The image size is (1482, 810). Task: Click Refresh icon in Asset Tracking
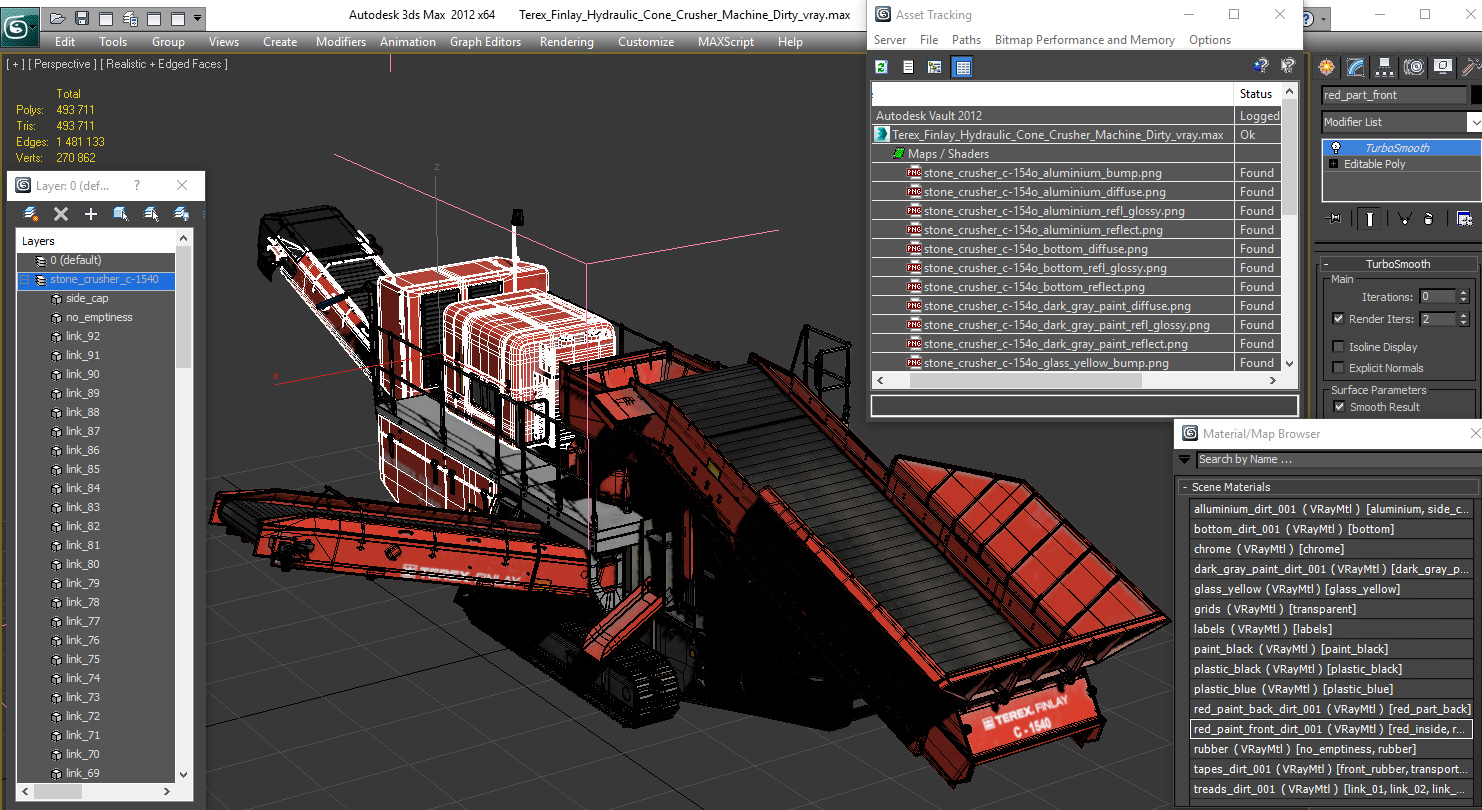click(881, 67)
